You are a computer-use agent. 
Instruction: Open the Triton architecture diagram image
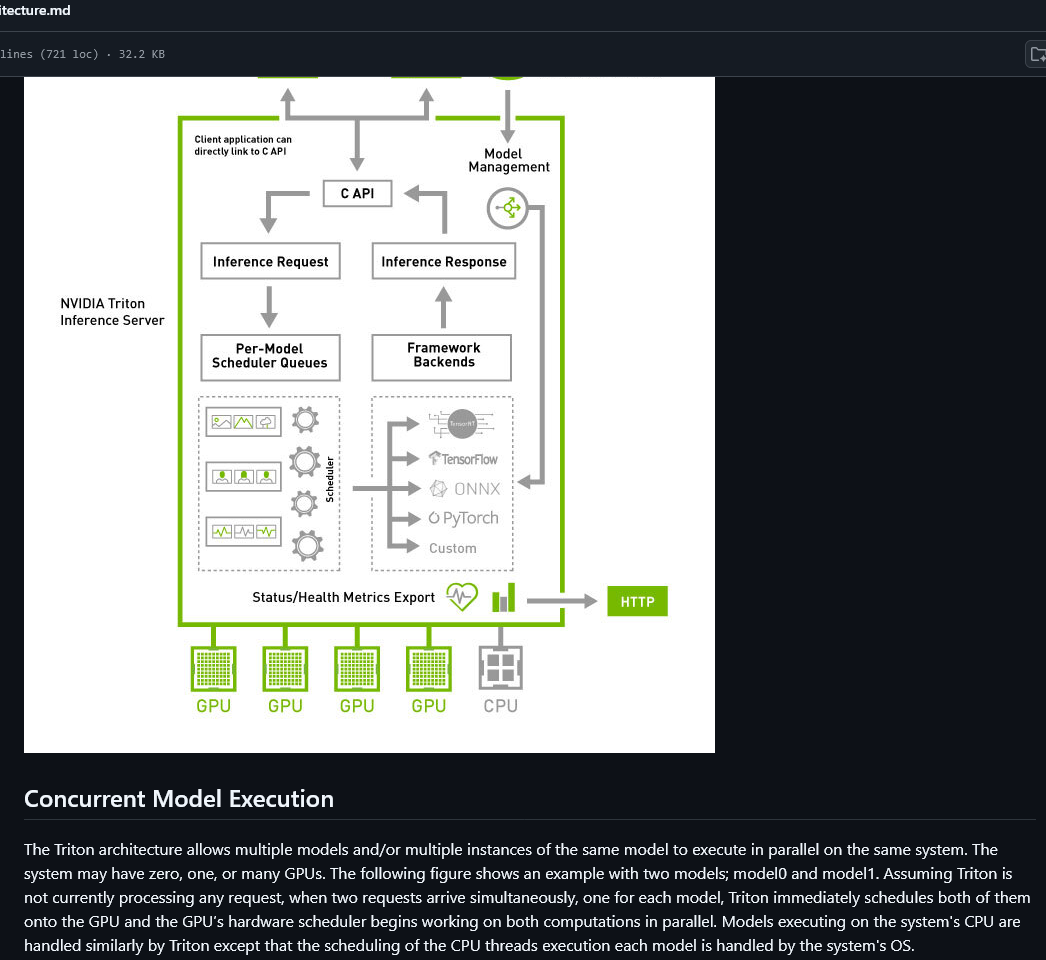[370, 414]
